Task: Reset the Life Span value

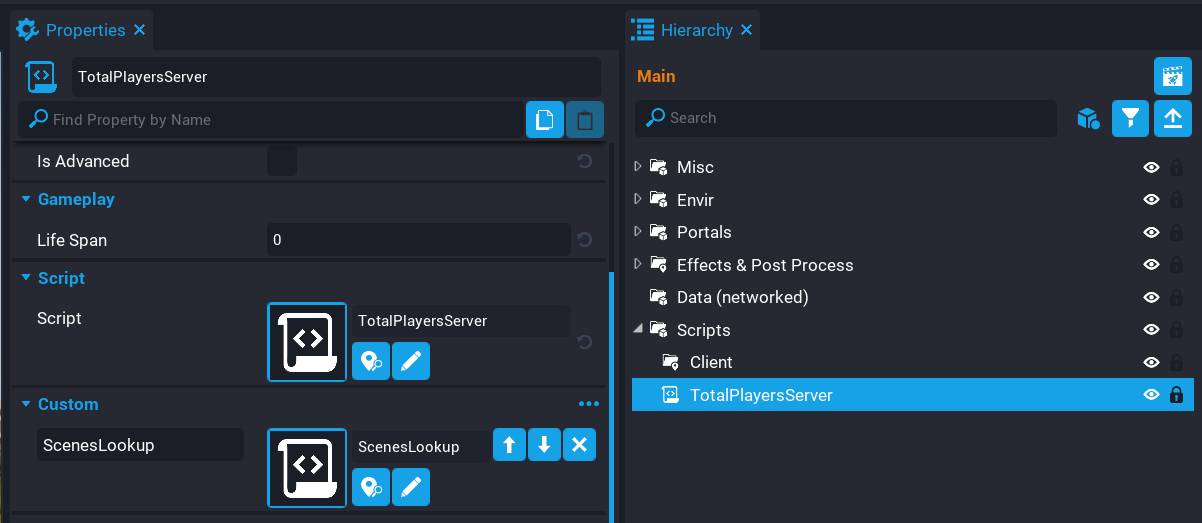Action: (585, 240)
